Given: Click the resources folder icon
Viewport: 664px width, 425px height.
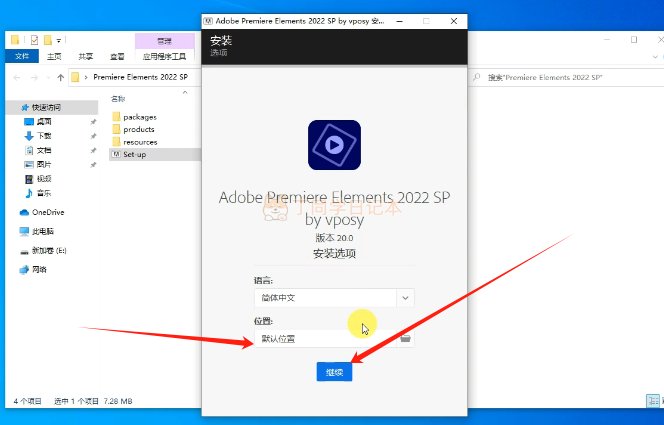Looking at the screenshot, I should click(116, 142).
